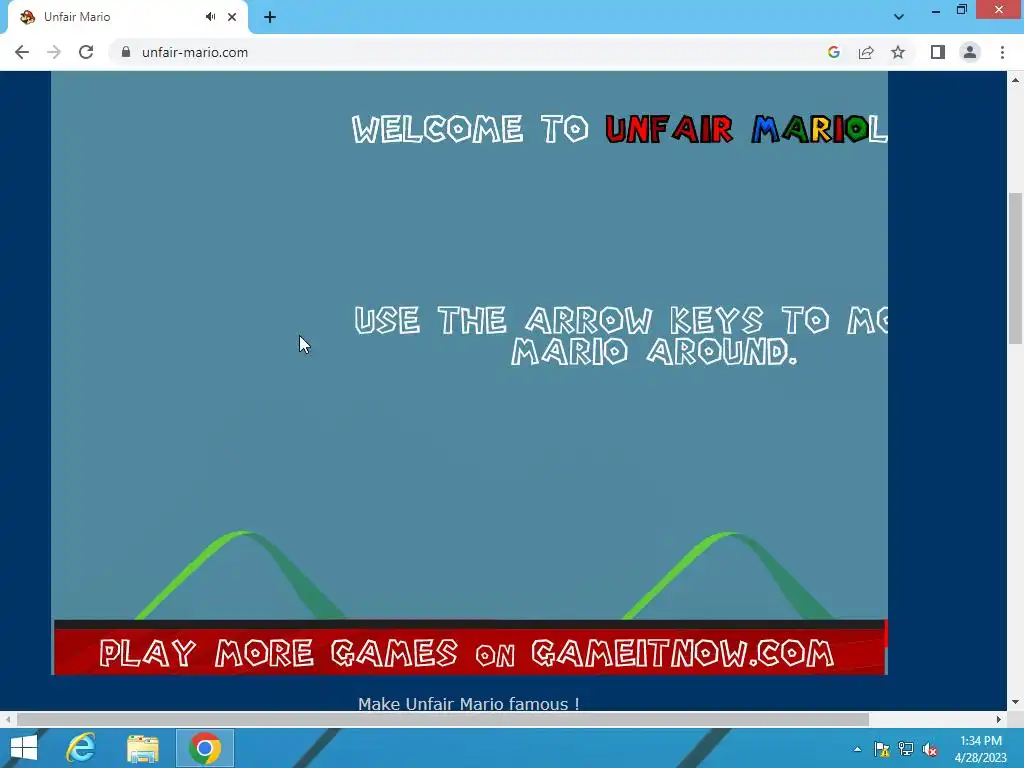Click the scroll left arrow

[7, 719]
